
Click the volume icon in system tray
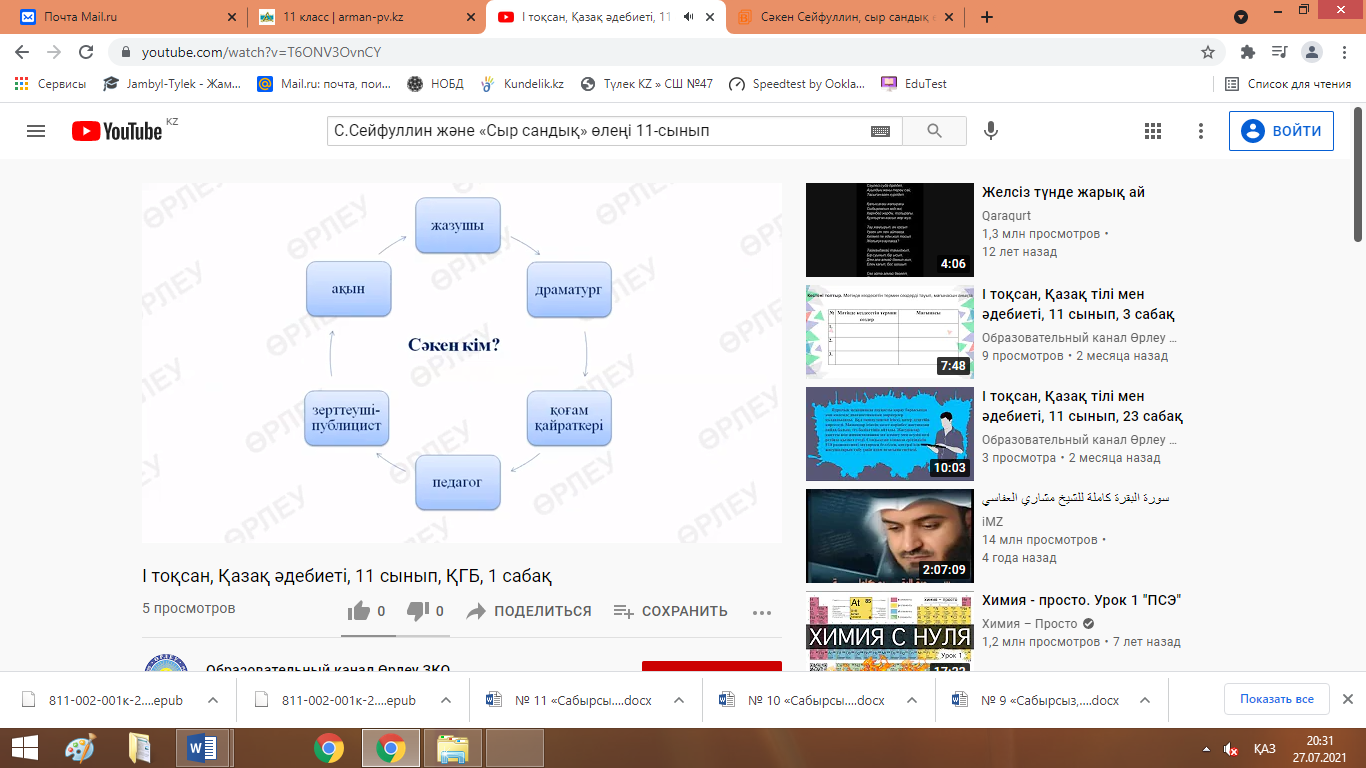pos(1230,749)
